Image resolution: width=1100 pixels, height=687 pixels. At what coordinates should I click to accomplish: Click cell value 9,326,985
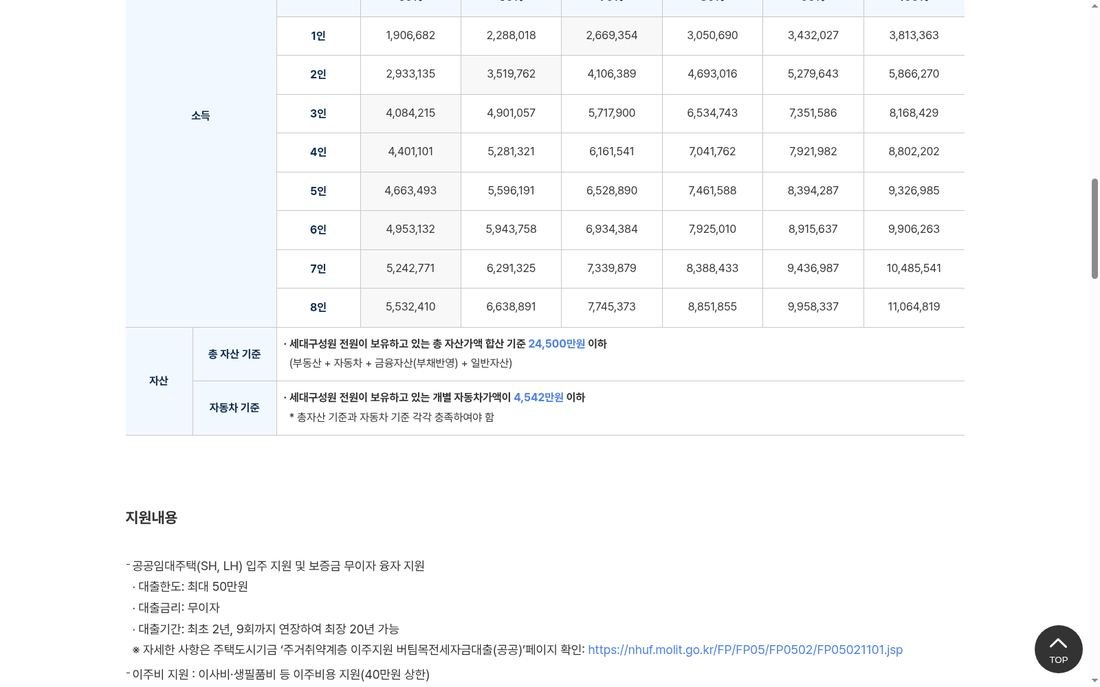tap(913, 191)
